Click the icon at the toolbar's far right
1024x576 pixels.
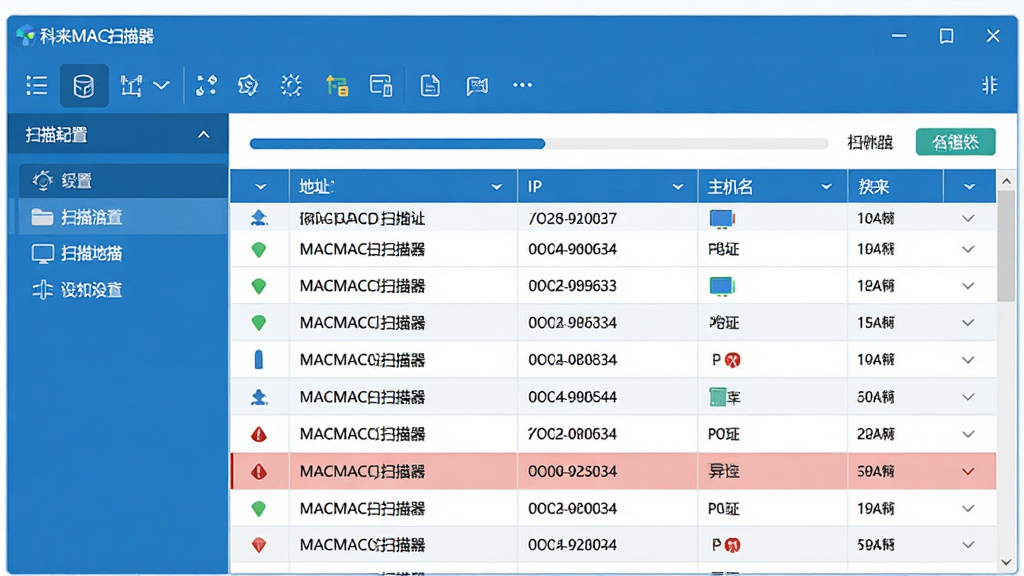[x=989, y=85]
